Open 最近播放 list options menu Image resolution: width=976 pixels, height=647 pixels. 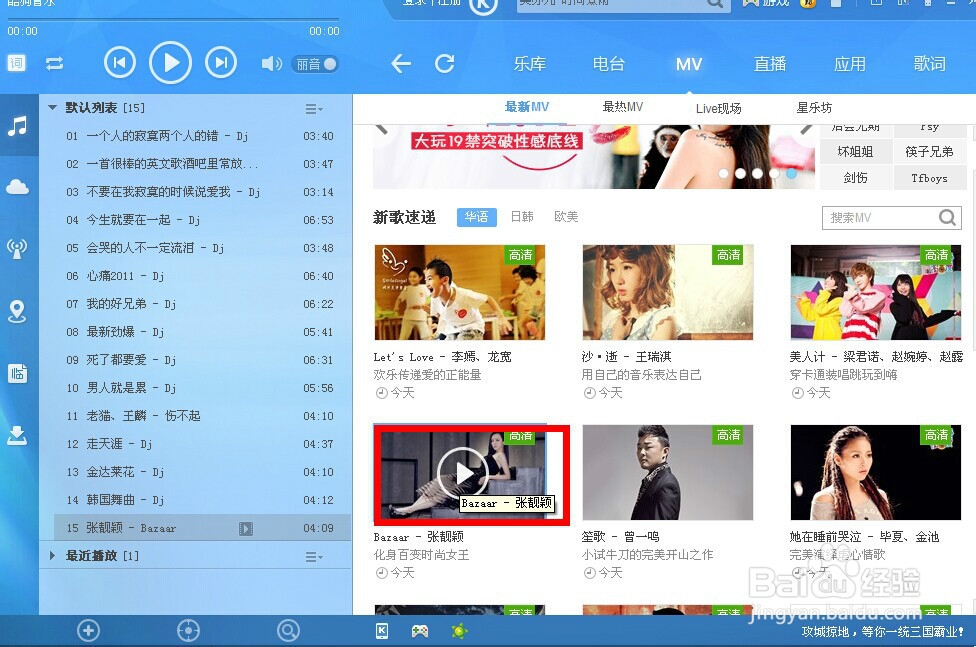coord(314,557)
